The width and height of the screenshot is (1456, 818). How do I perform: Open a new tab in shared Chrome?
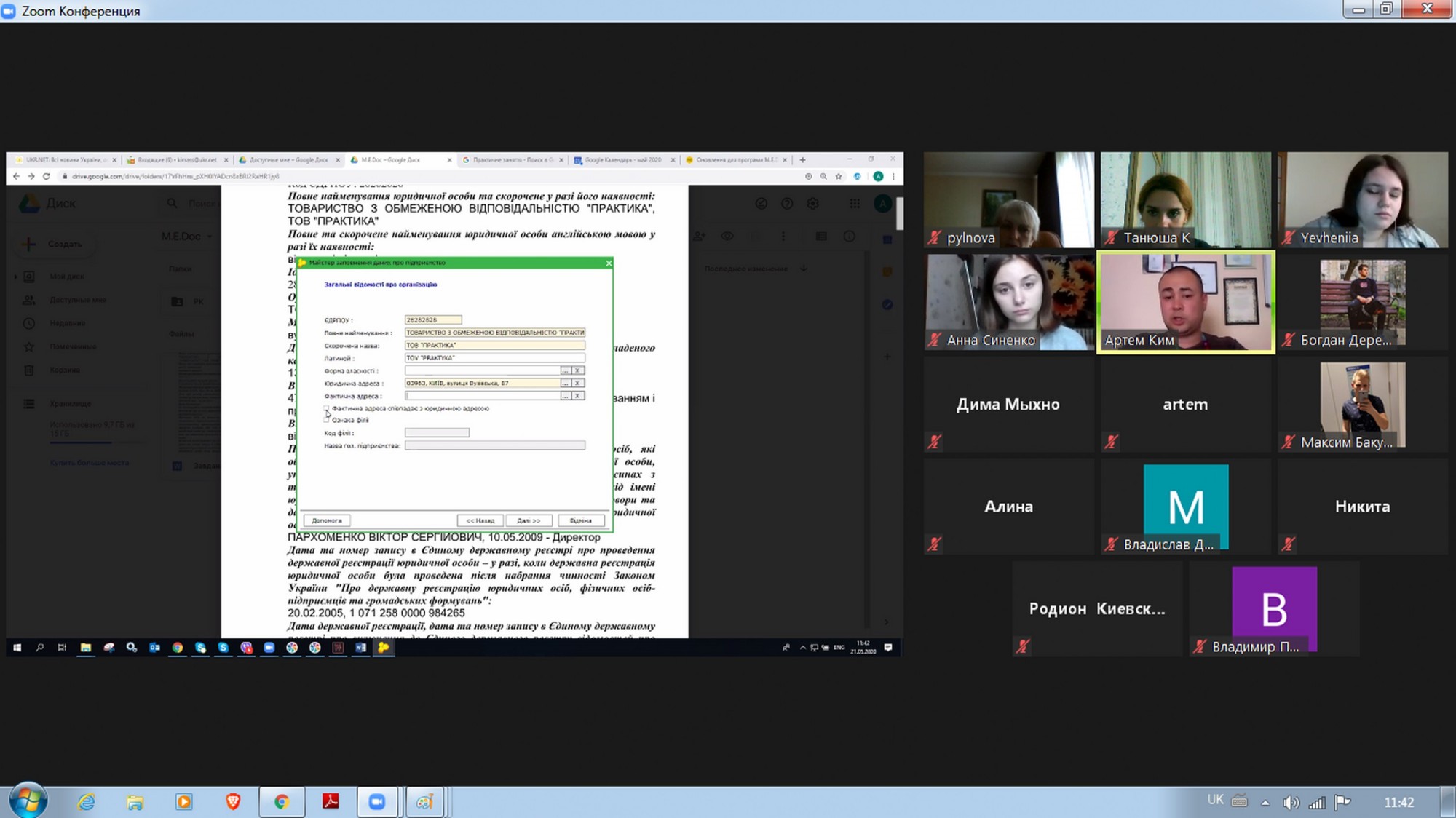click(x=802, y=159)
